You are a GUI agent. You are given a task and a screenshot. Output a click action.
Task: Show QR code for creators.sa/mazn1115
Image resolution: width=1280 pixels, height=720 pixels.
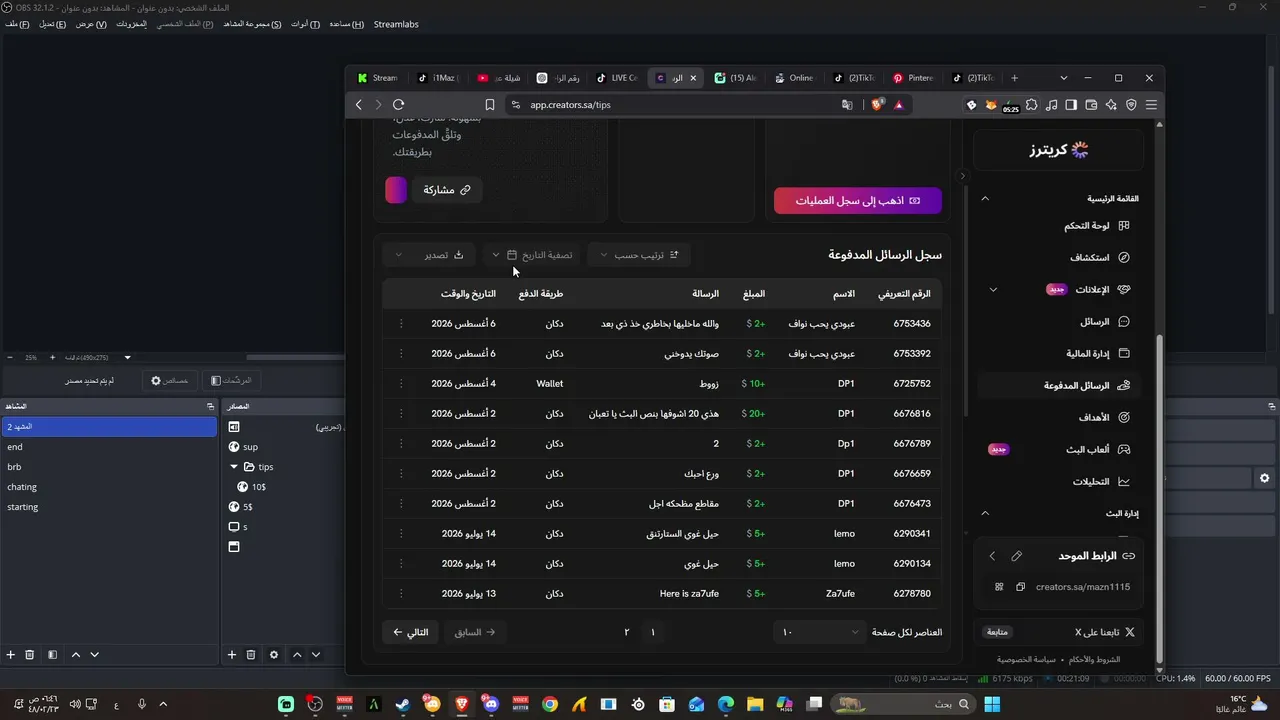click(999, 587)
